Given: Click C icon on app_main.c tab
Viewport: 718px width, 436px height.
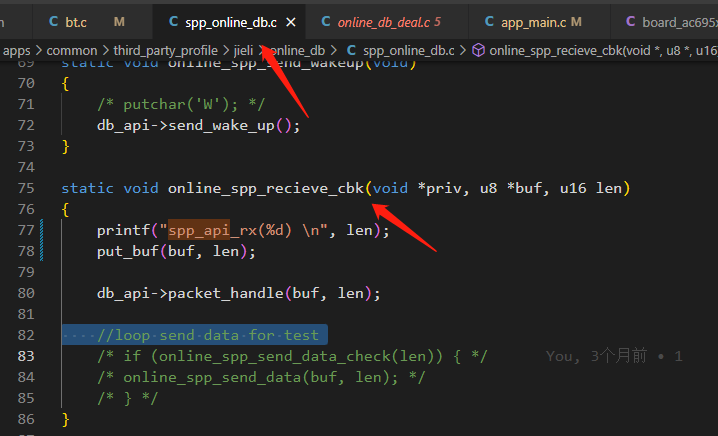Looking at the screenshot, I should click(x=489, y=22).
